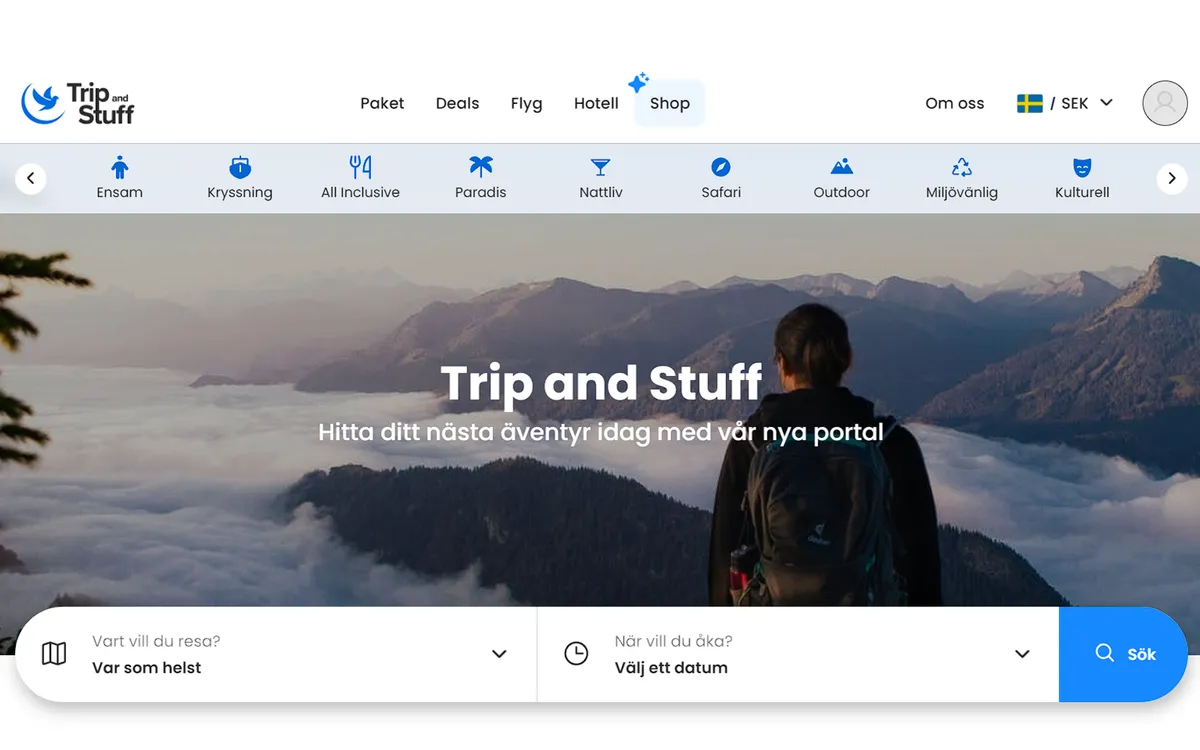Click the 'Välj ett datum' date value
1200x750 pixels.
(671, 668)
